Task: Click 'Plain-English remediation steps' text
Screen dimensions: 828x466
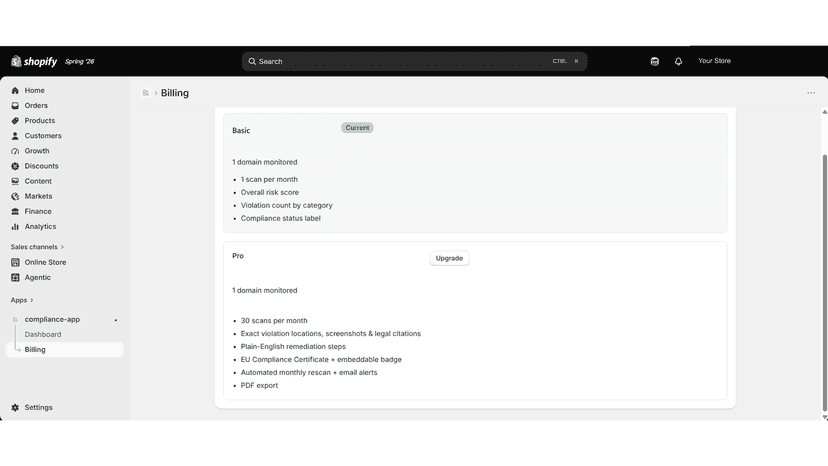Action: point(293,347)
